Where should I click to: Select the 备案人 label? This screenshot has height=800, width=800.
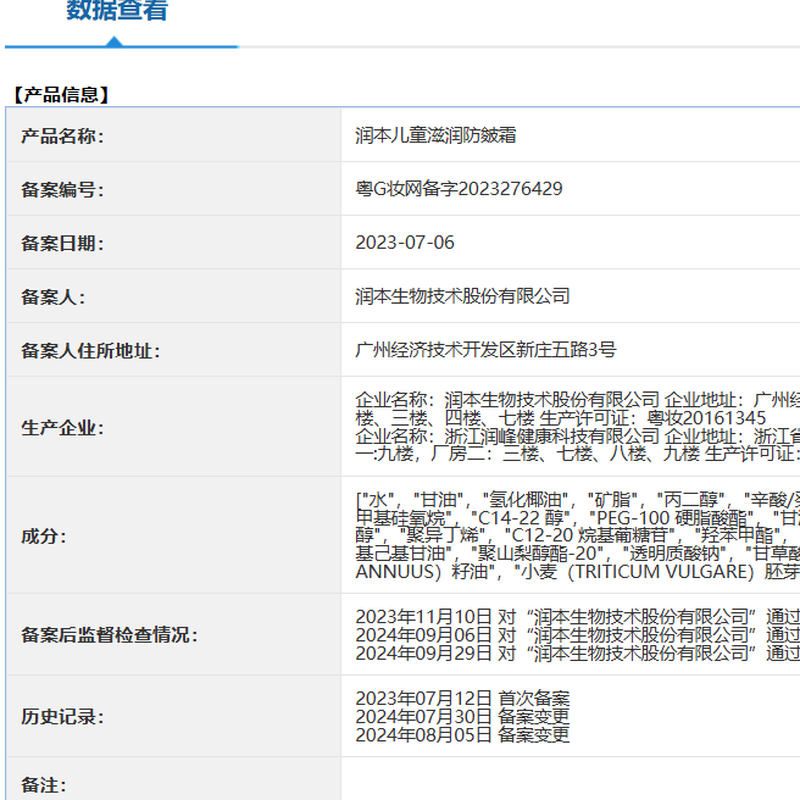[x=53, y=297]
